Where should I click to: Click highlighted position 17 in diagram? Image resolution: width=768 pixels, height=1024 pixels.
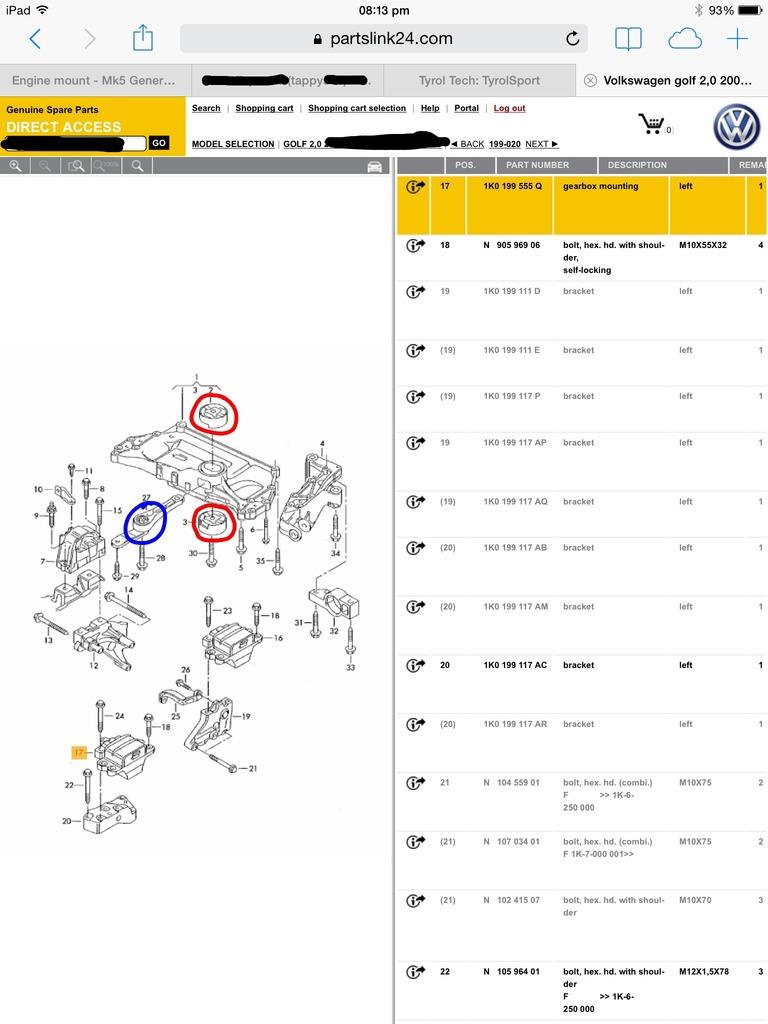pyautogui.click(x=79, y=752)
